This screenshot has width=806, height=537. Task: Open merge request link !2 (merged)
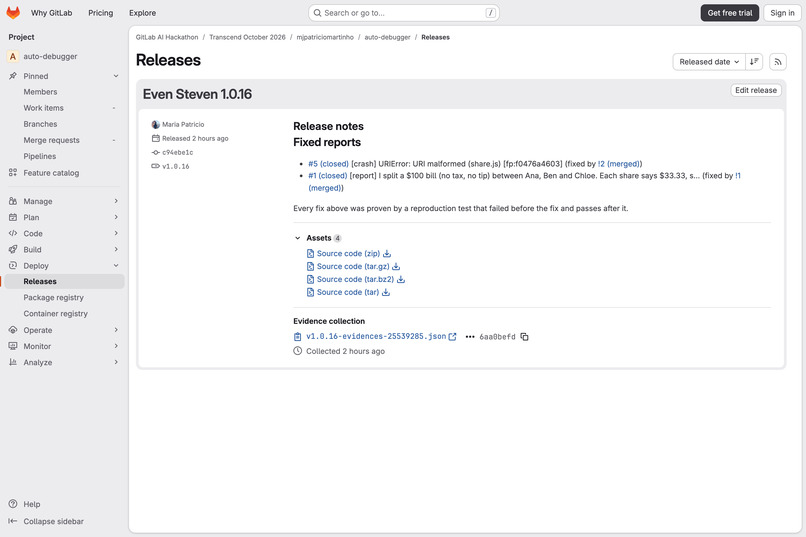[x=619, y=164]
